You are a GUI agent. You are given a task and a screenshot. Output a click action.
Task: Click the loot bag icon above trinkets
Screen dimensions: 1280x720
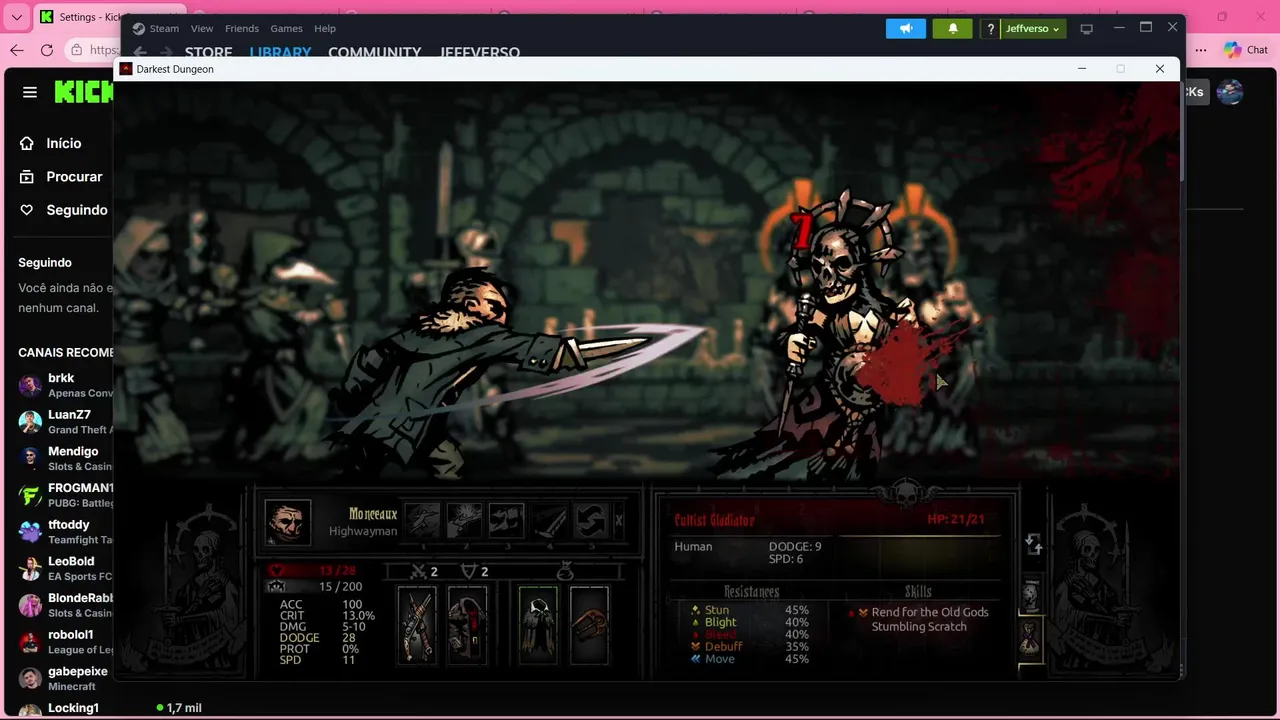pyautogui.click(x=565, y=572)
